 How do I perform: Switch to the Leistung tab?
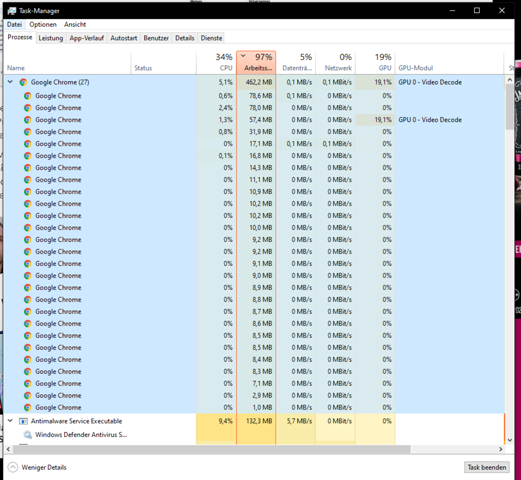point(51,38)
